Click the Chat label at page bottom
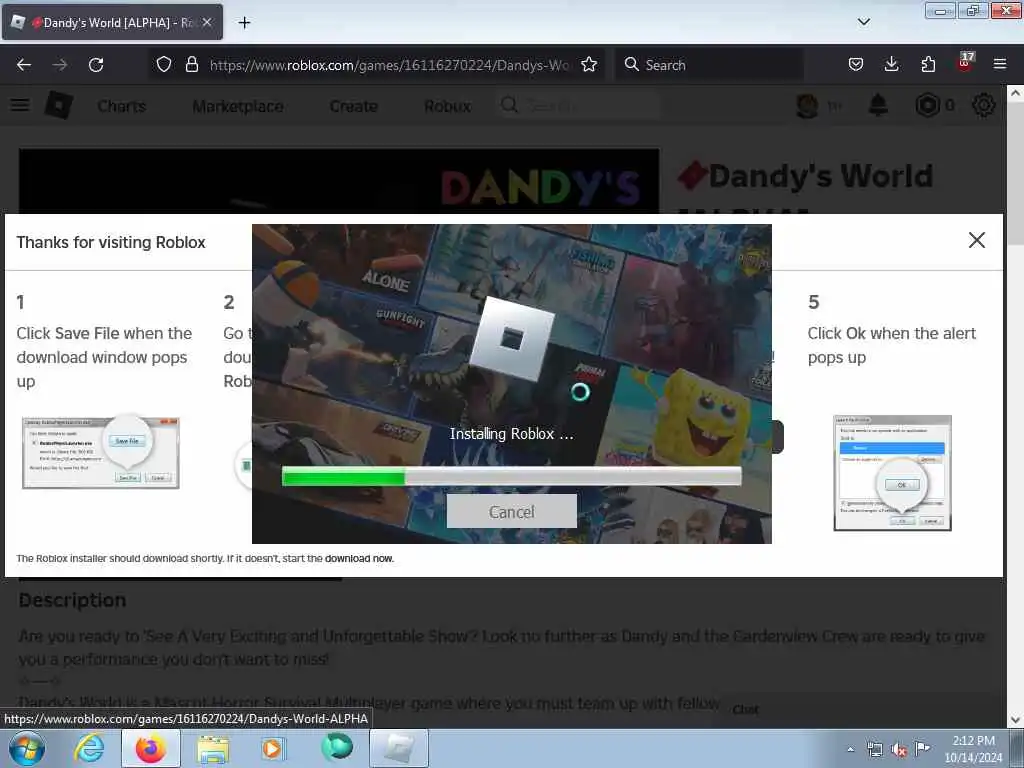 pos(745,709)
